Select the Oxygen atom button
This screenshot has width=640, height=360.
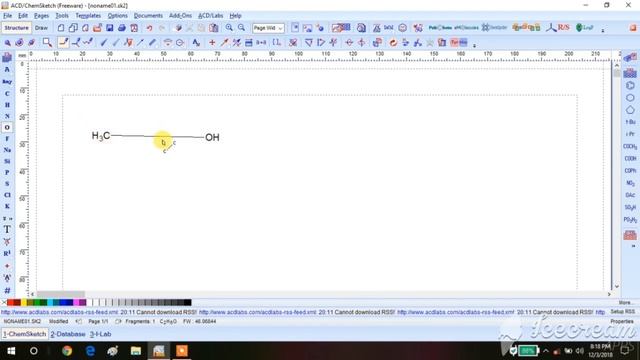(7, 127)
